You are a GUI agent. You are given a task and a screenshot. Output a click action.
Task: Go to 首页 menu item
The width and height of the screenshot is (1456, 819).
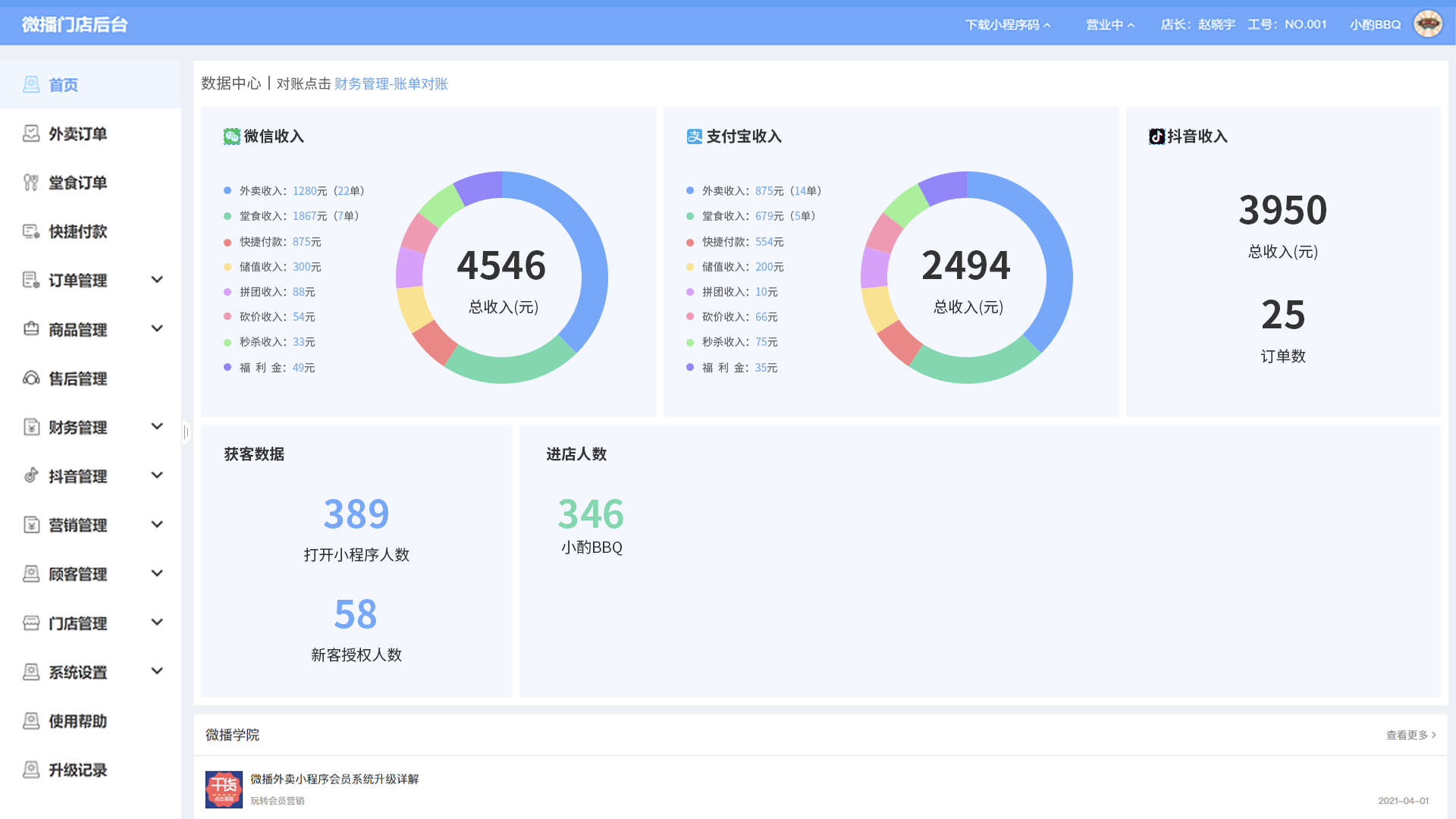pos(91,84)
